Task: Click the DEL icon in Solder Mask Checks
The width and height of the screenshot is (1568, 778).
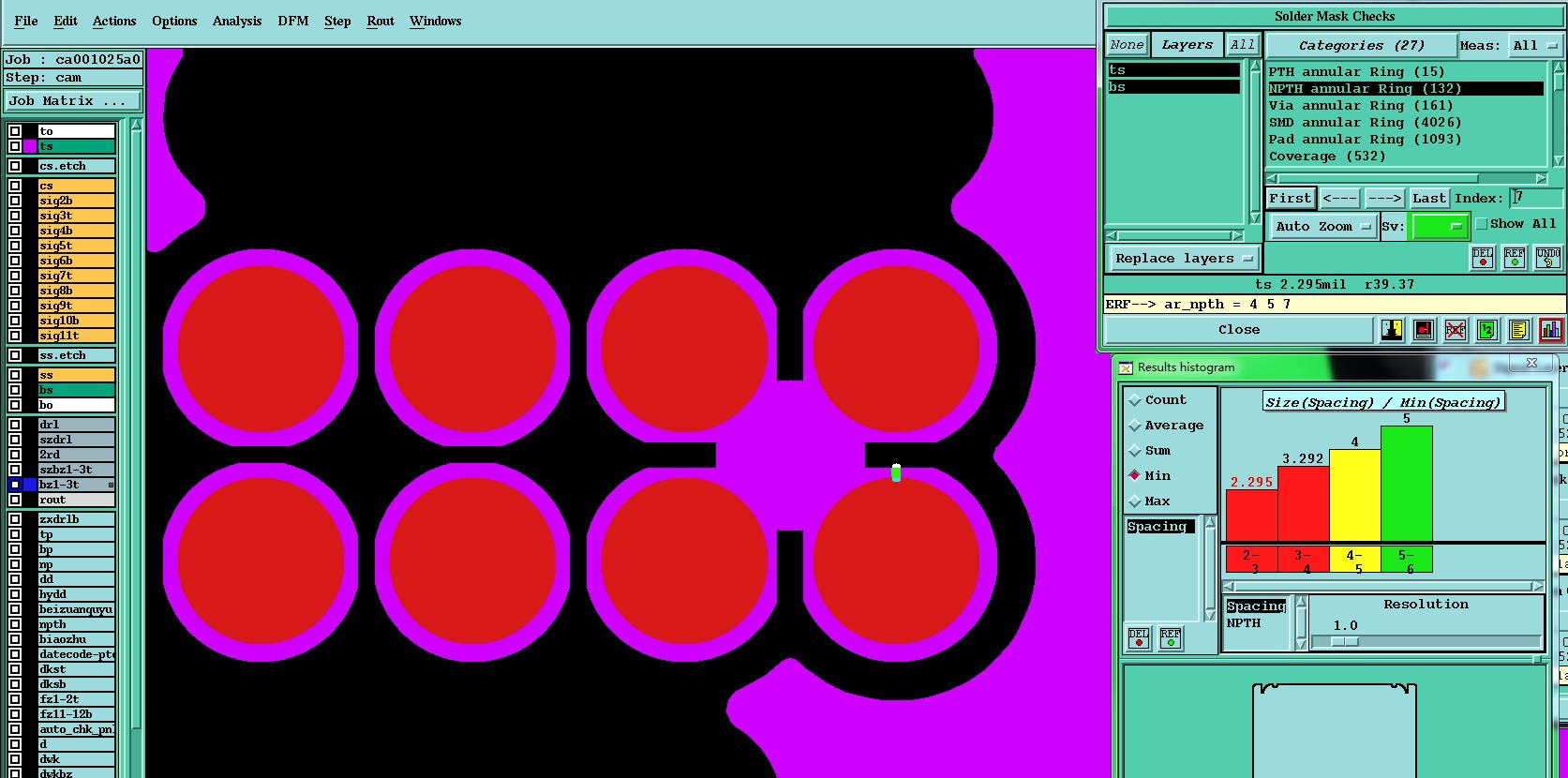Action: [x=1483, y=258]
